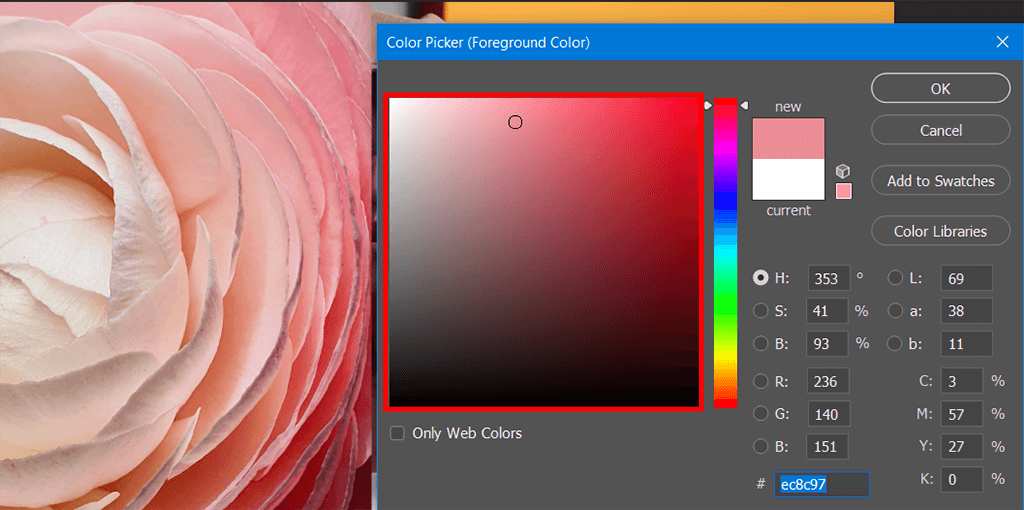Select the H hue radio button
The image size is (1024, 510).
tap(761, 278)
